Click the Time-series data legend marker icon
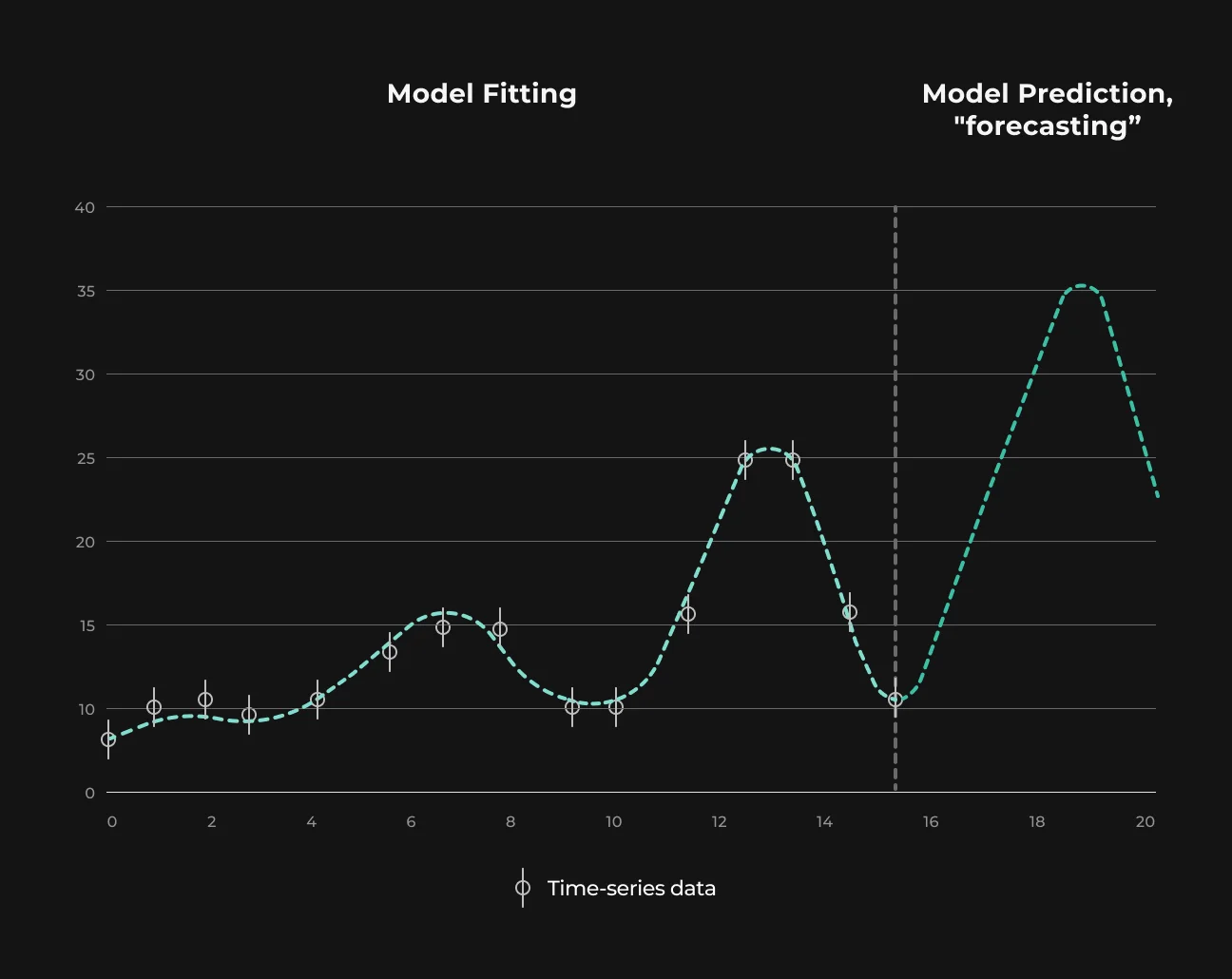This screenshot has height=979, width=1232. click(x=522, y=888)
